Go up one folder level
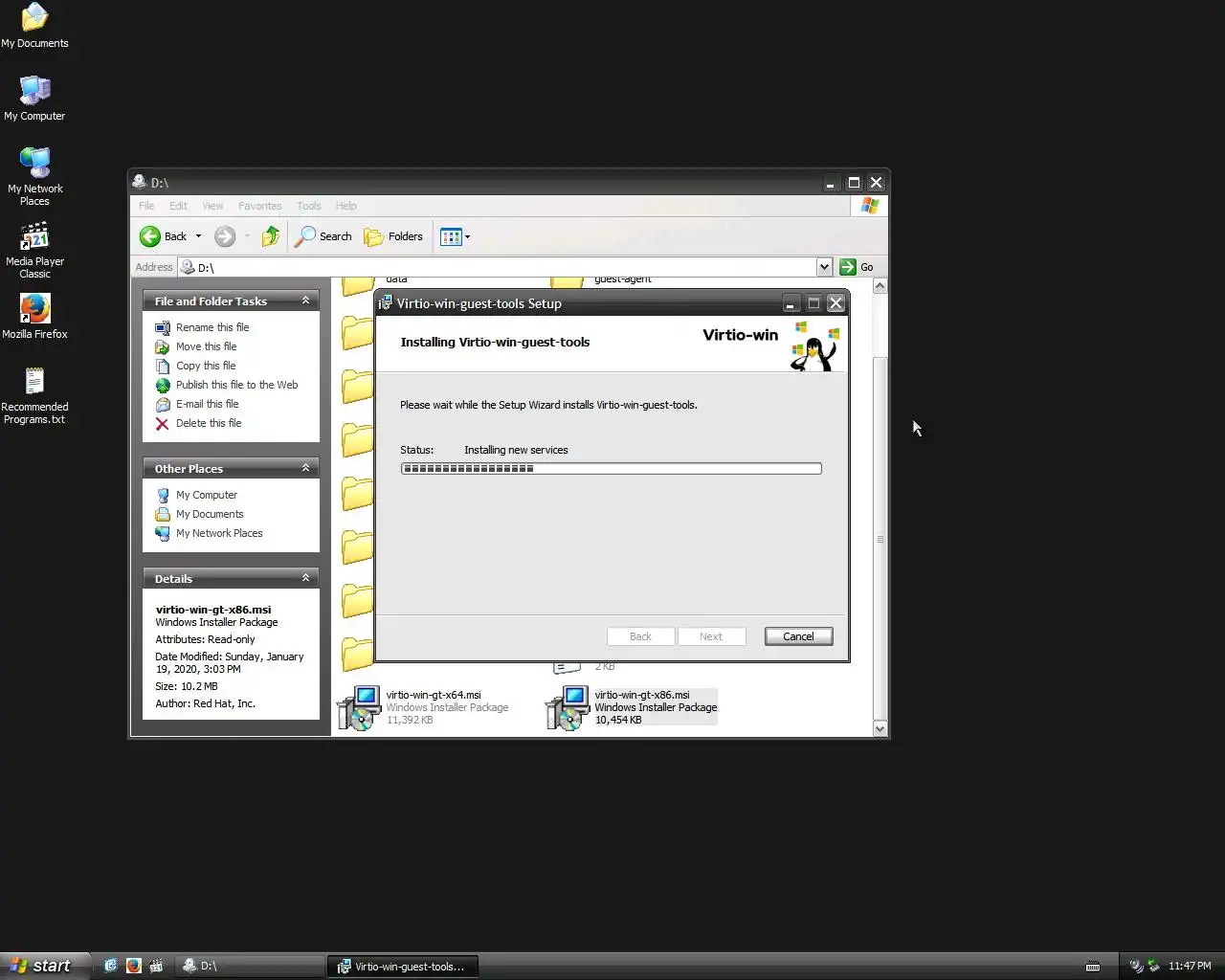 tap(271, 236)
